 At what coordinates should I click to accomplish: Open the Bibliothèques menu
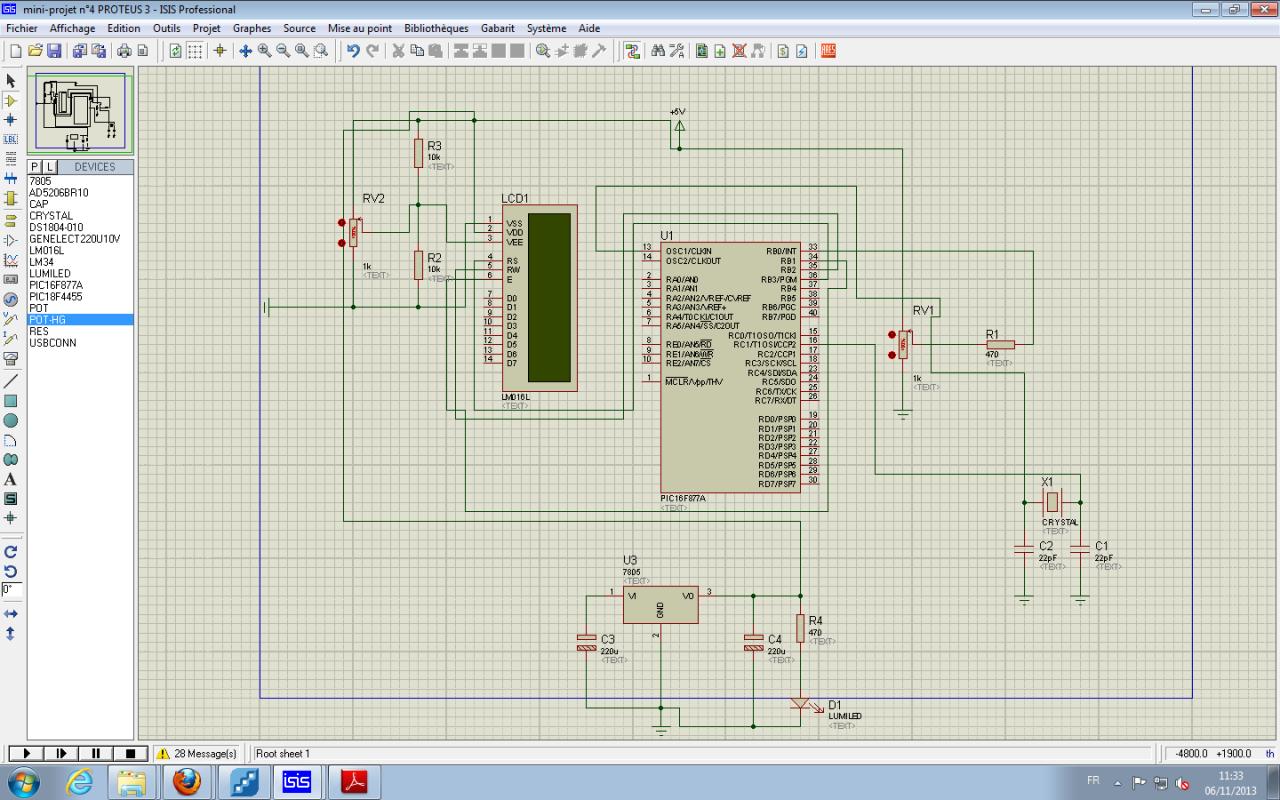(436, 28)
